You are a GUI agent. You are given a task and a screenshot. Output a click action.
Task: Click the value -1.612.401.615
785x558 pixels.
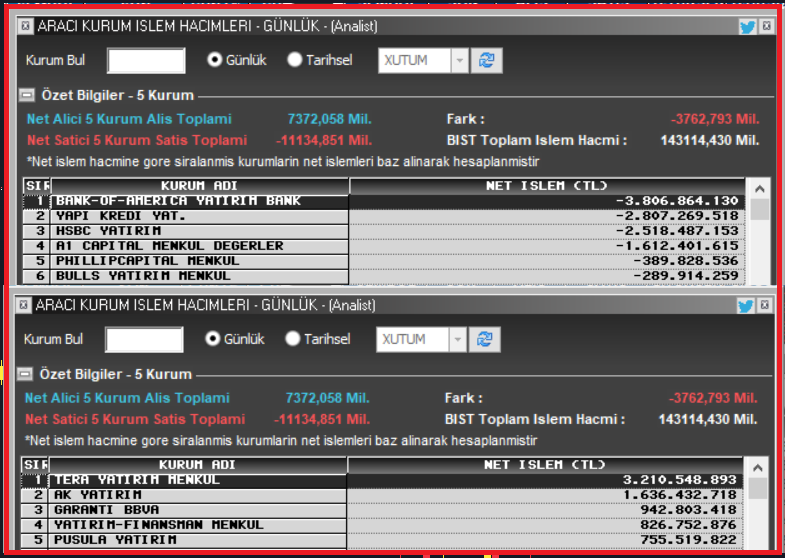(677, 246)
